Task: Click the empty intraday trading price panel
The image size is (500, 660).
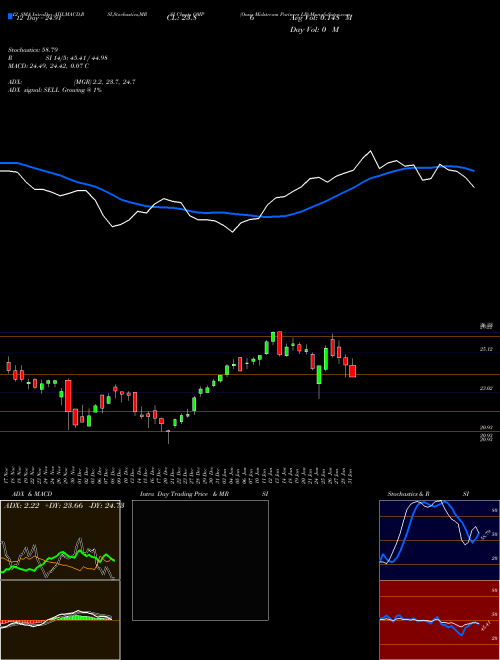Action: coord(200,560)
